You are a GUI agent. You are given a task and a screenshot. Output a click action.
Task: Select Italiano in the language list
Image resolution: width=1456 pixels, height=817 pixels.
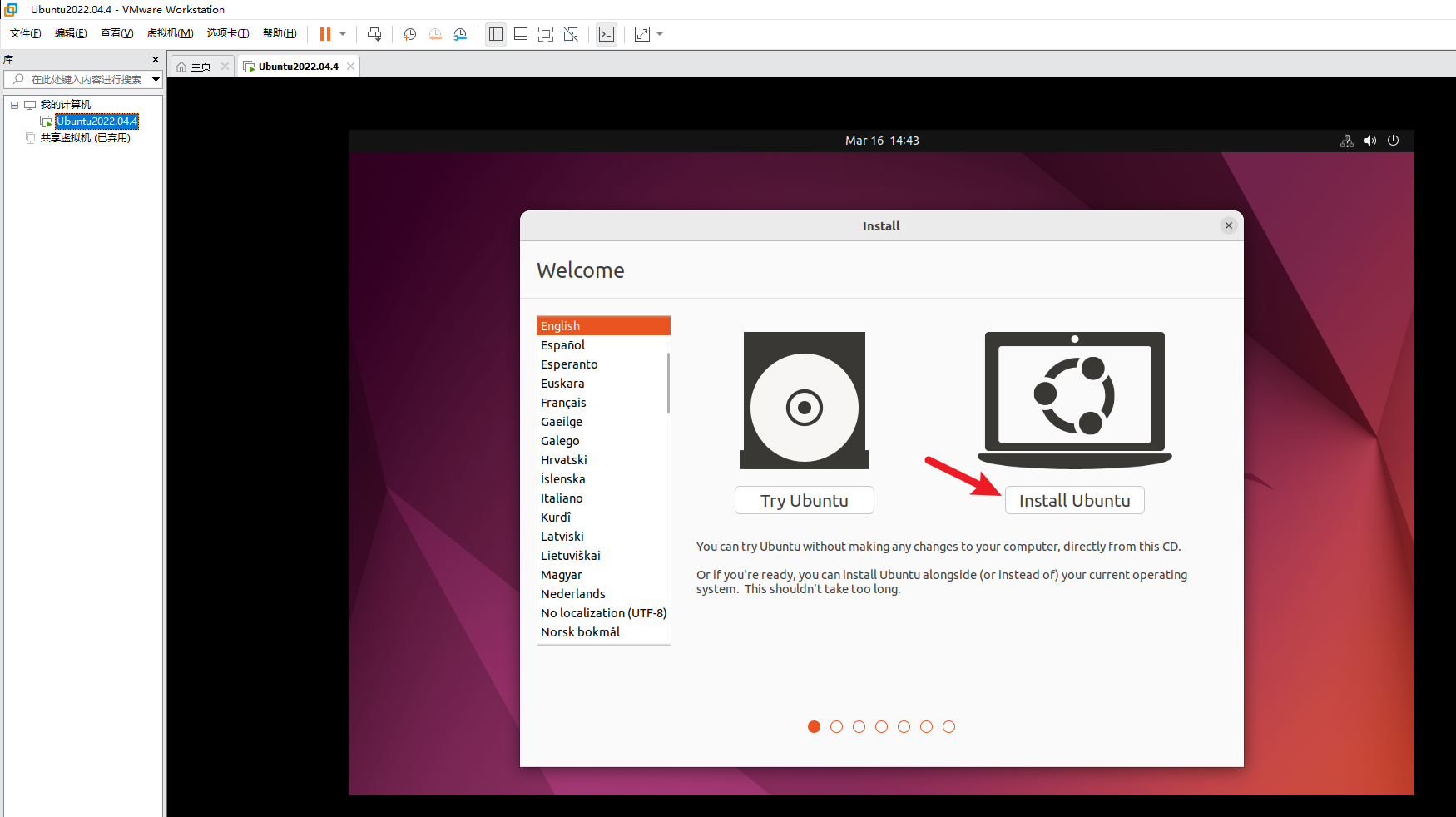coord(602,498)
